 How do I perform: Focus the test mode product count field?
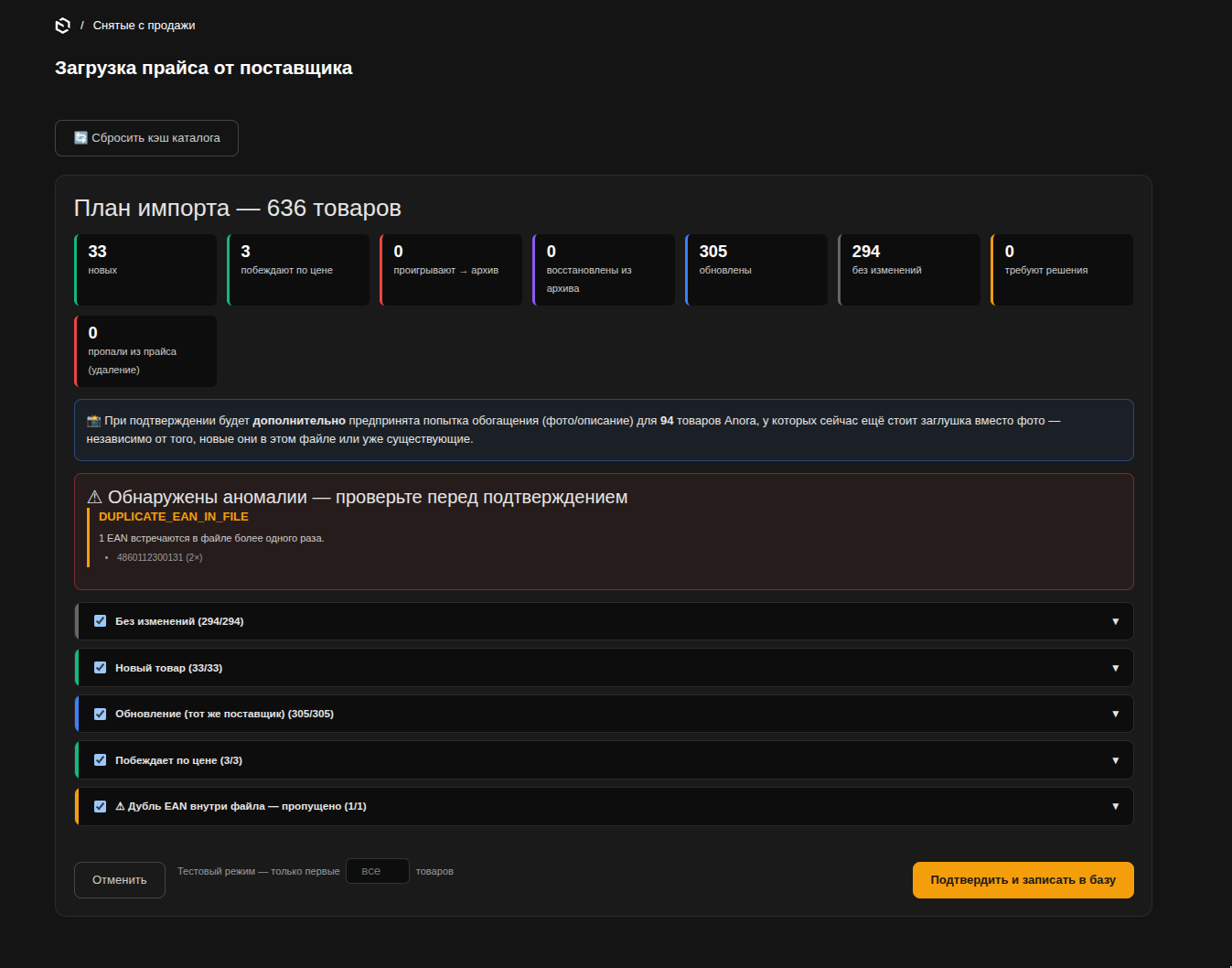[x=378, y=871]
